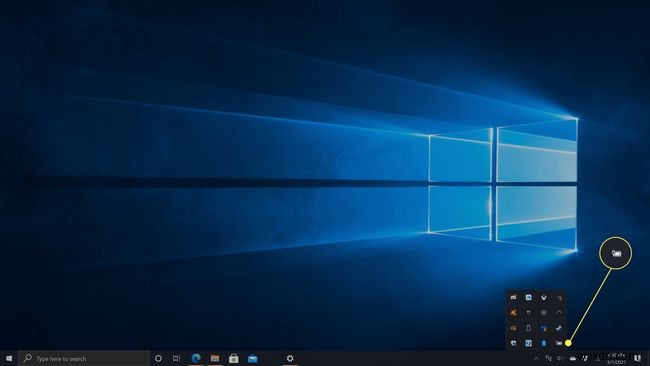Collapse the hidden icons tray chevron
650x366 pixels.
pos(536,359)
